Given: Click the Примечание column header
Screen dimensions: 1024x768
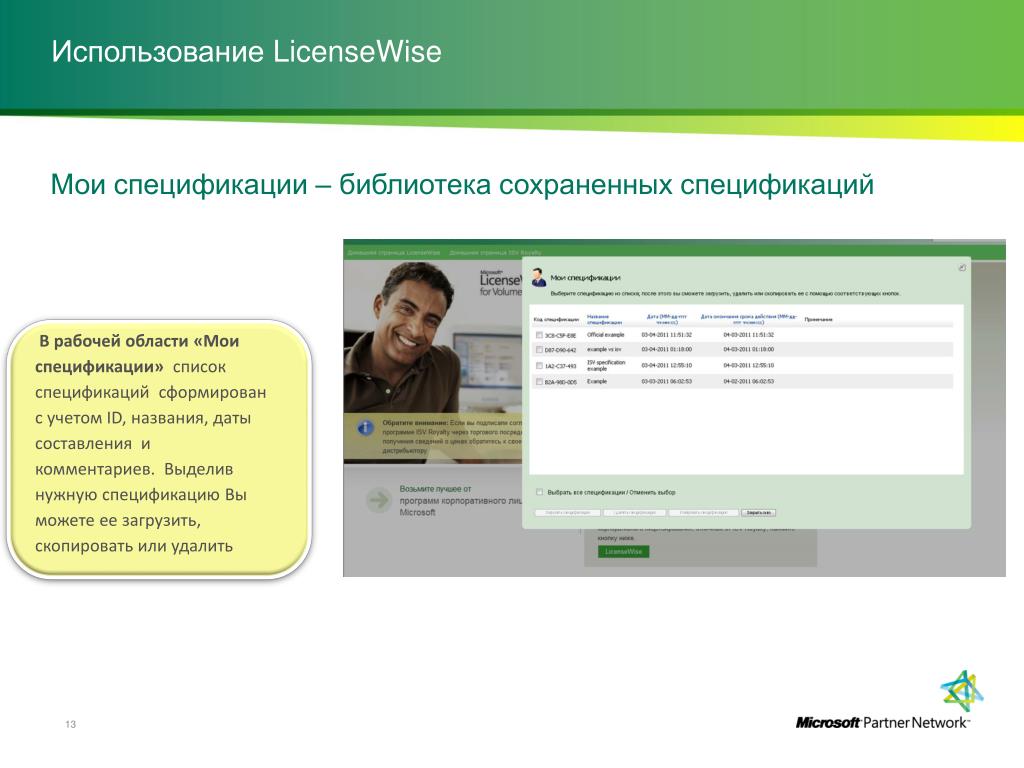Looking at the screenshot, I should (x=818, y=319).
